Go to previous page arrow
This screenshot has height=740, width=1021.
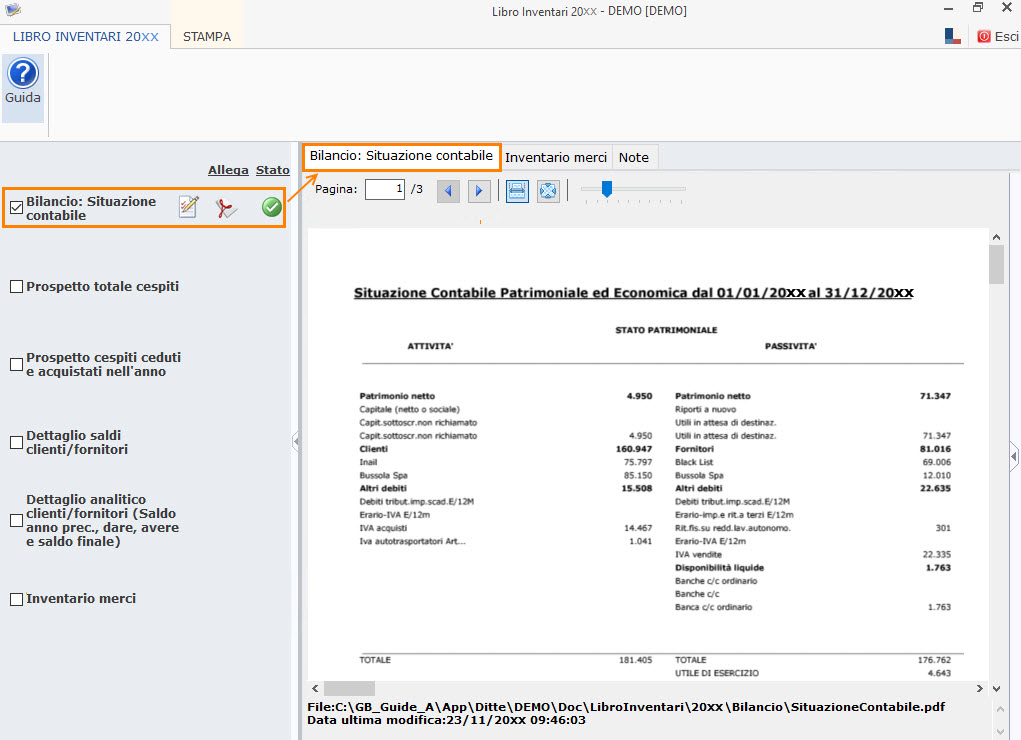click(x=448, y=191)
